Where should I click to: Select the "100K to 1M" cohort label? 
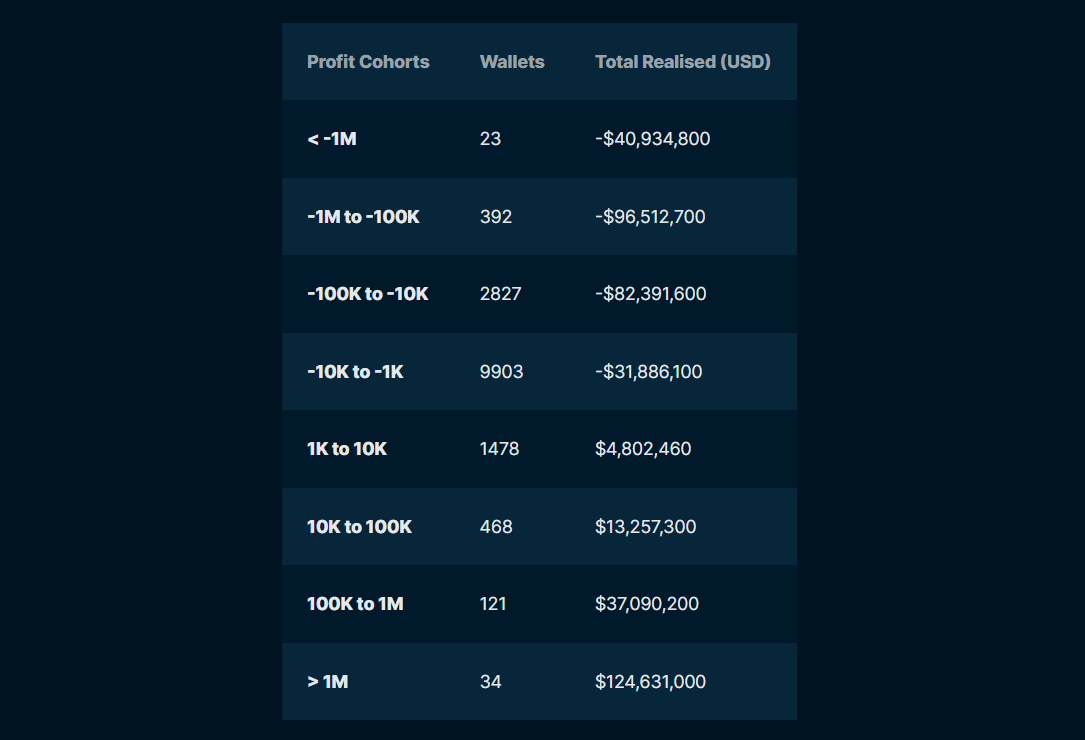[355, 604]
